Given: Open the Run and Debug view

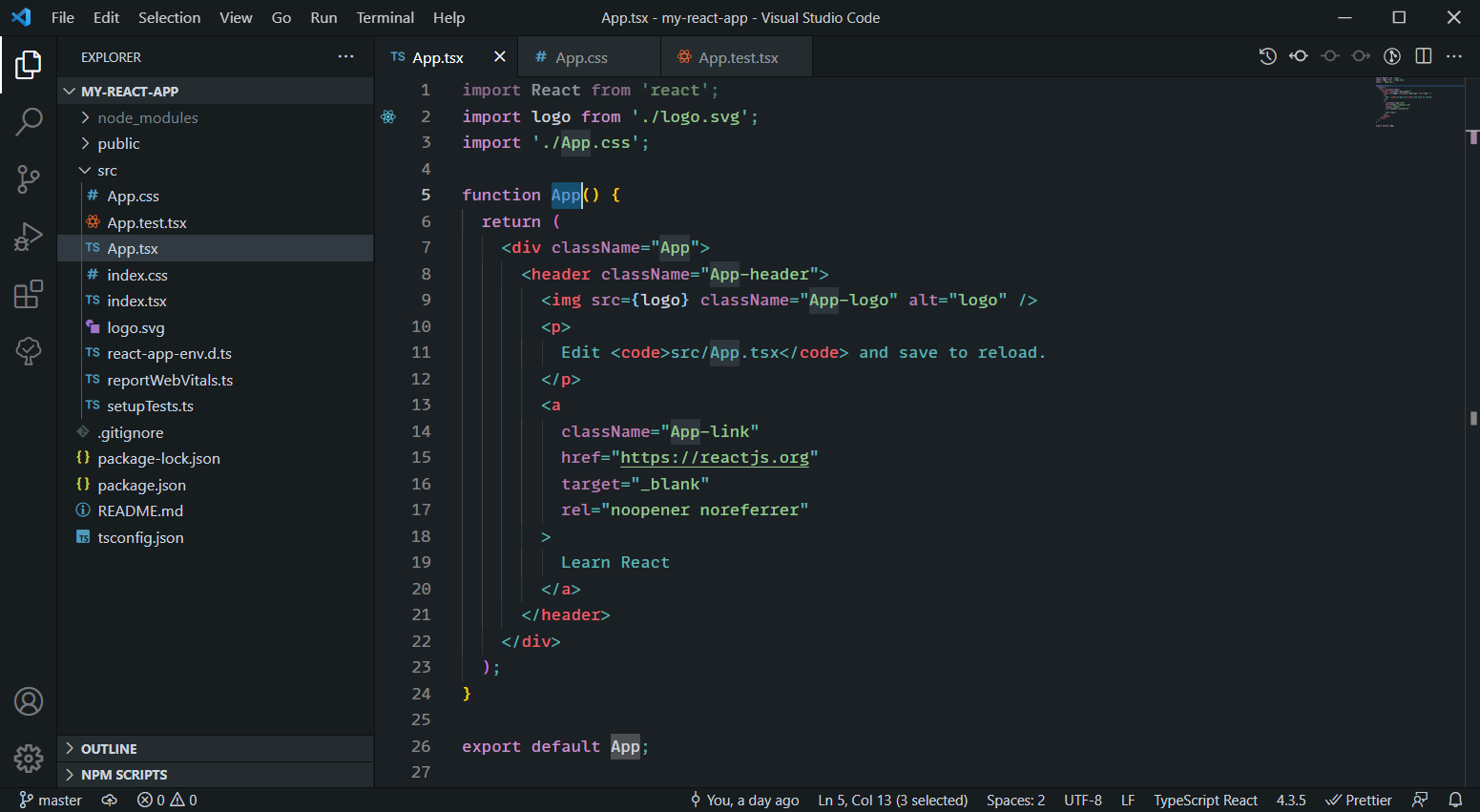Looking at the screenshot, I should point(29,236).
